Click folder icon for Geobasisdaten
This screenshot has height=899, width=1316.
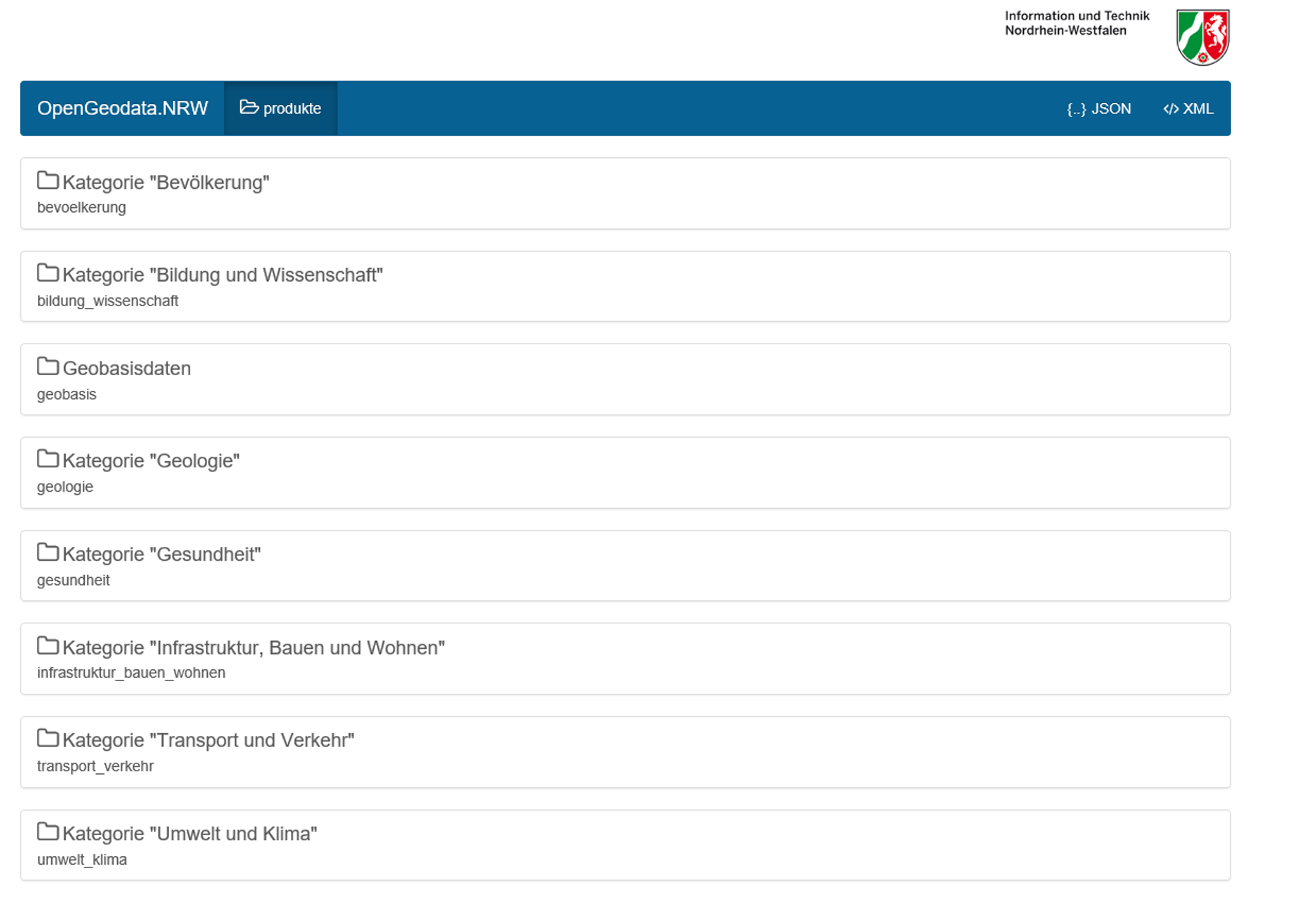[48, 367]
